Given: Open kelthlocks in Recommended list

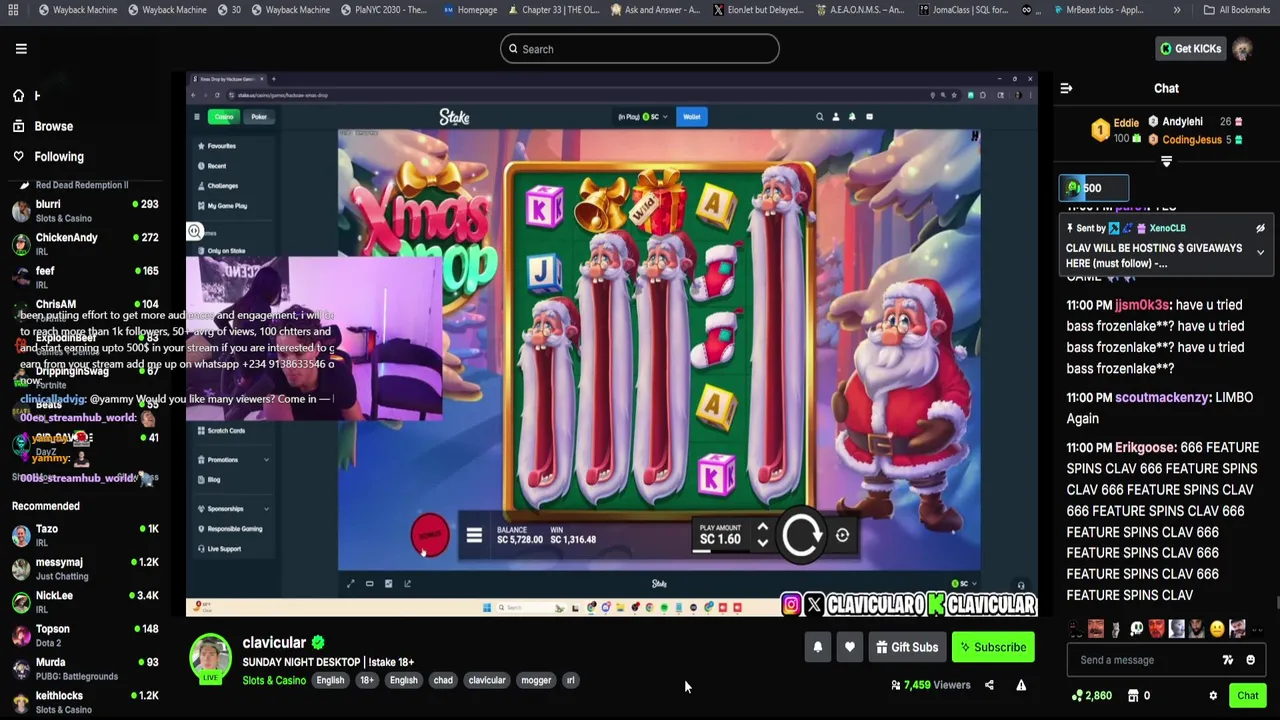Looking at the screenshot, I should coord(84,702).
